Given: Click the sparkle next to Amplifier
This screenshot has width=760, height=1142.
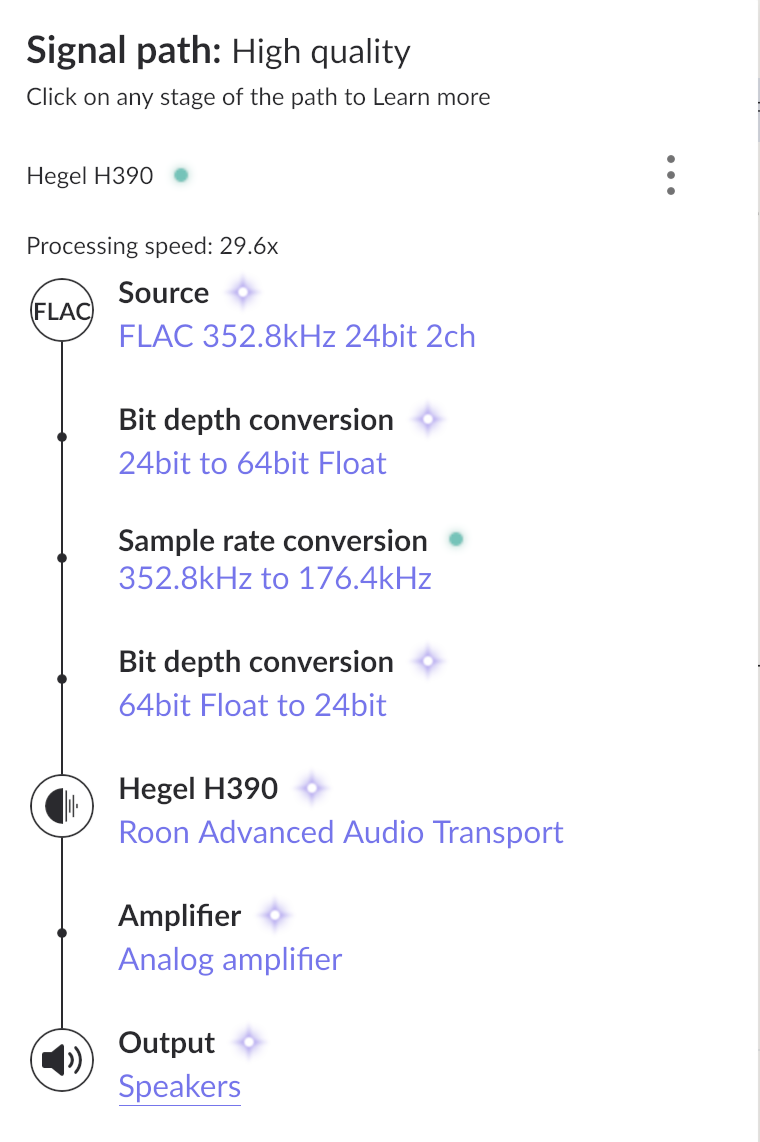Looking at the screenshot, I should coord(274,915).
